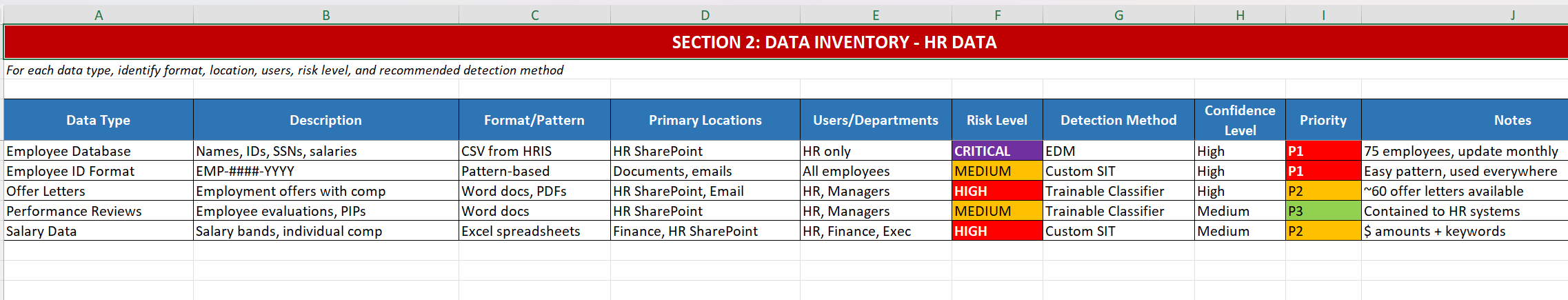Select the Excel spreadsheets format cell

pyautogui.click(x=534, y=231)
